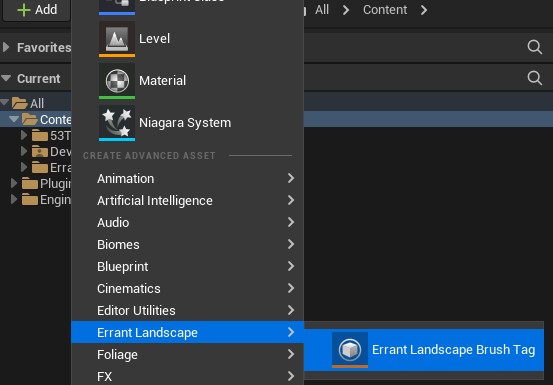
Task: Click the green plus icon beside Add
Action: coord(24,10)
